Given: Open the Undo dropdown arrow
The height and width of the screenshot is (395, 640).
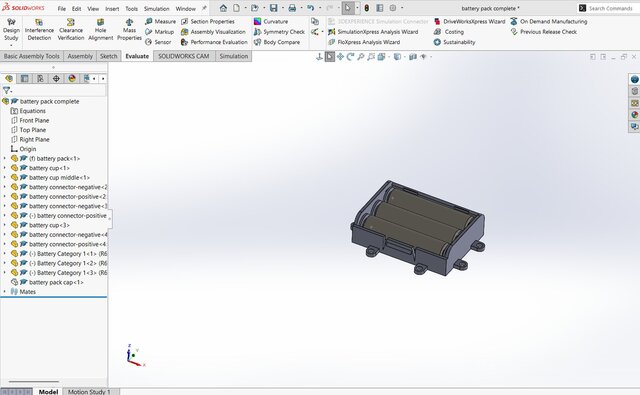Looking at the screenshot, I should click(x=320, y=8).
